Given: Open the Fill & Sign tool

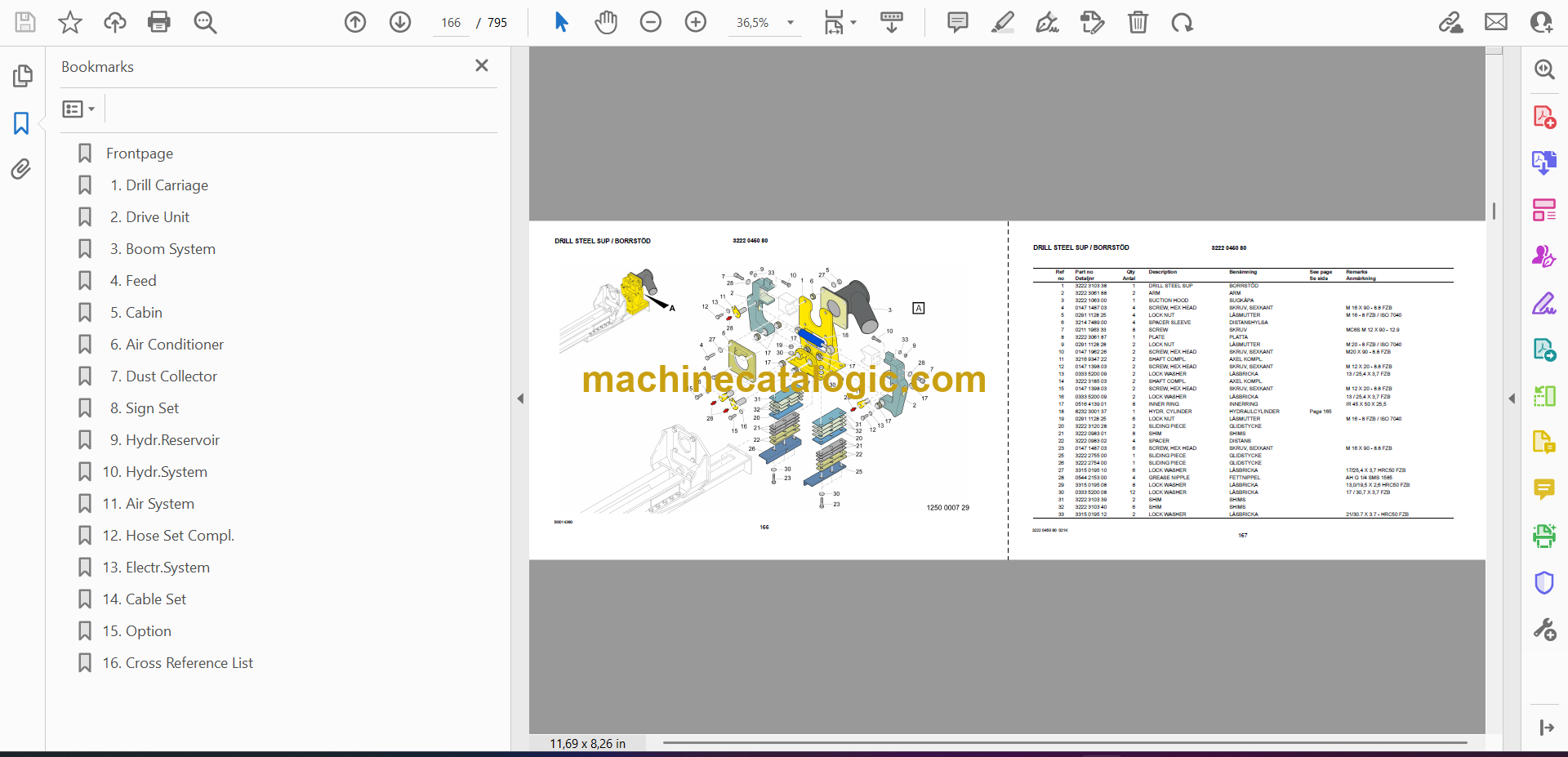Looking at the screenshot, I should pyautogui.click(x=1544, y=304).
